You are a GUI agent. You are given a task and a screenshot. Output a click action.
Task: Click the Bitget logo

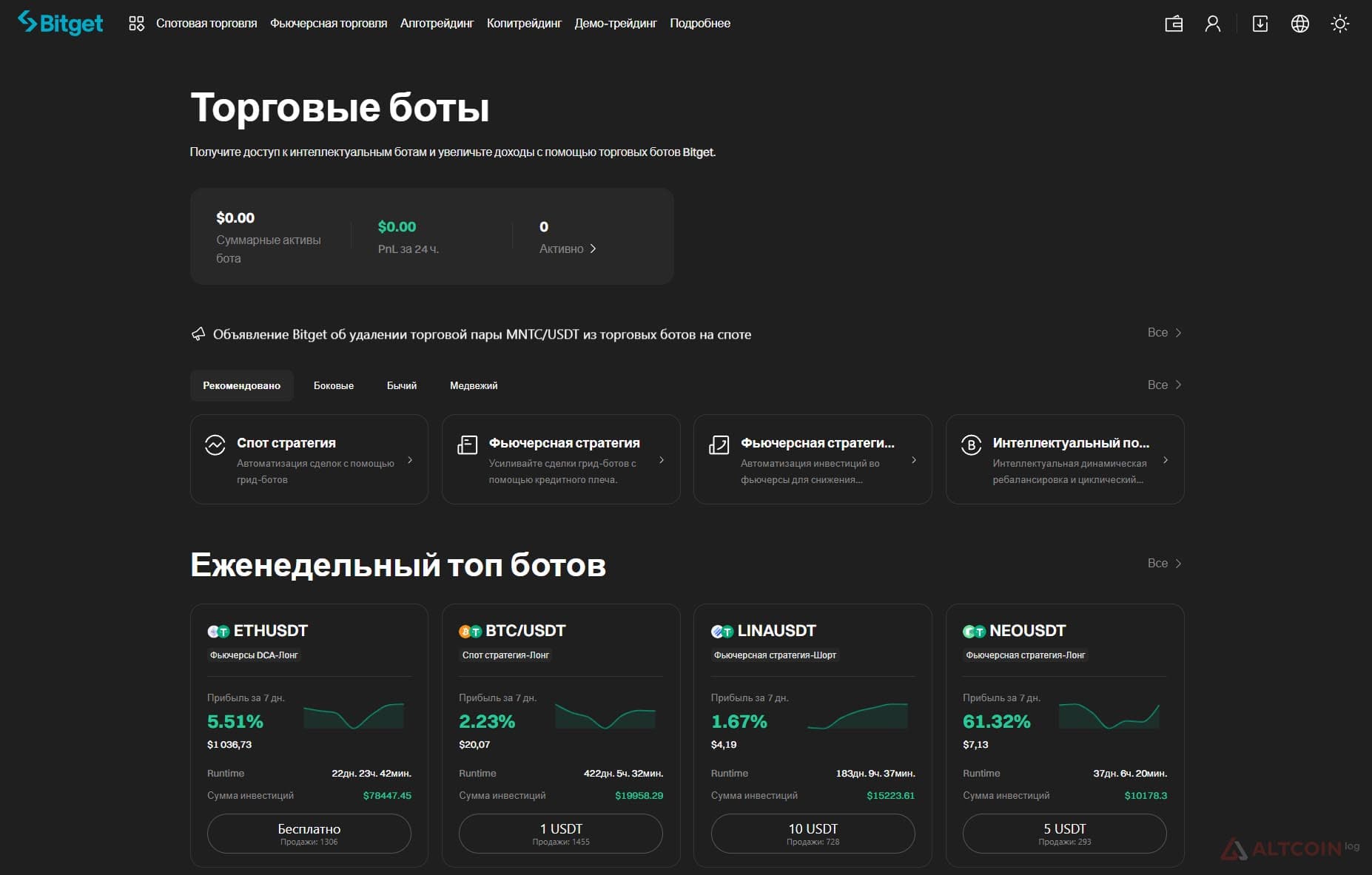pyautogui.click(x=60, y=23)
